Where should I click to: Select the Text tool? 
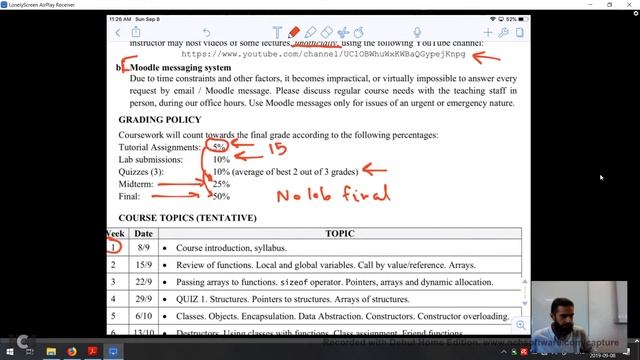(x=277, y=32)
